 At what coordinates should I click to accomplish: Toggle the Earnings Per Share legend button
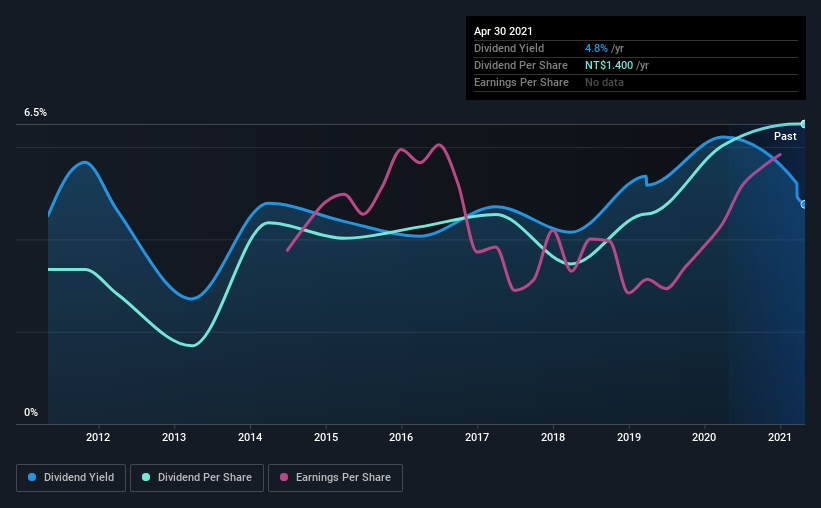click(336, 478)
